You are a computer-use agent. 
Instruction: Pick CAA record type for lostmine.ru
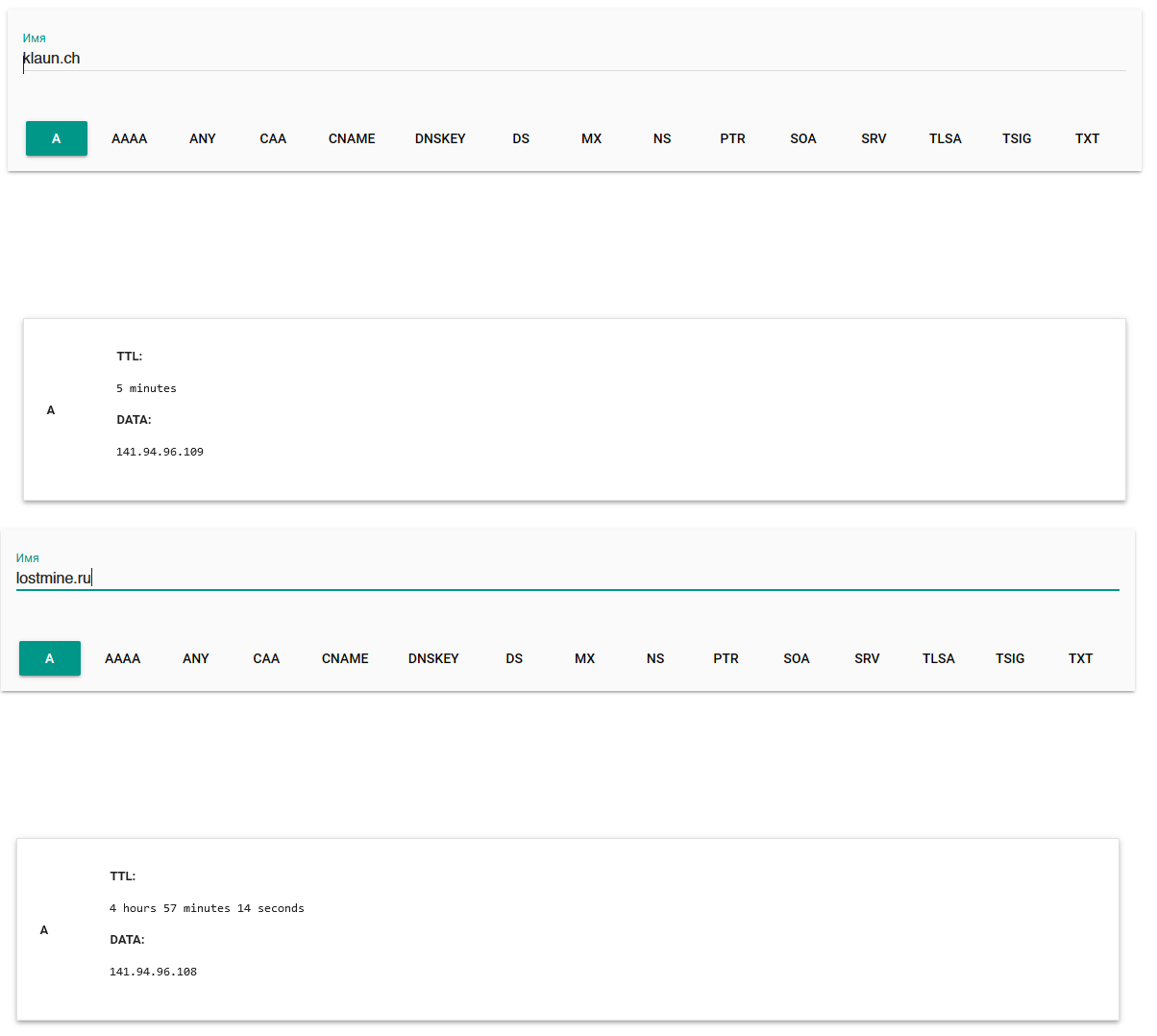pos(266,658)
